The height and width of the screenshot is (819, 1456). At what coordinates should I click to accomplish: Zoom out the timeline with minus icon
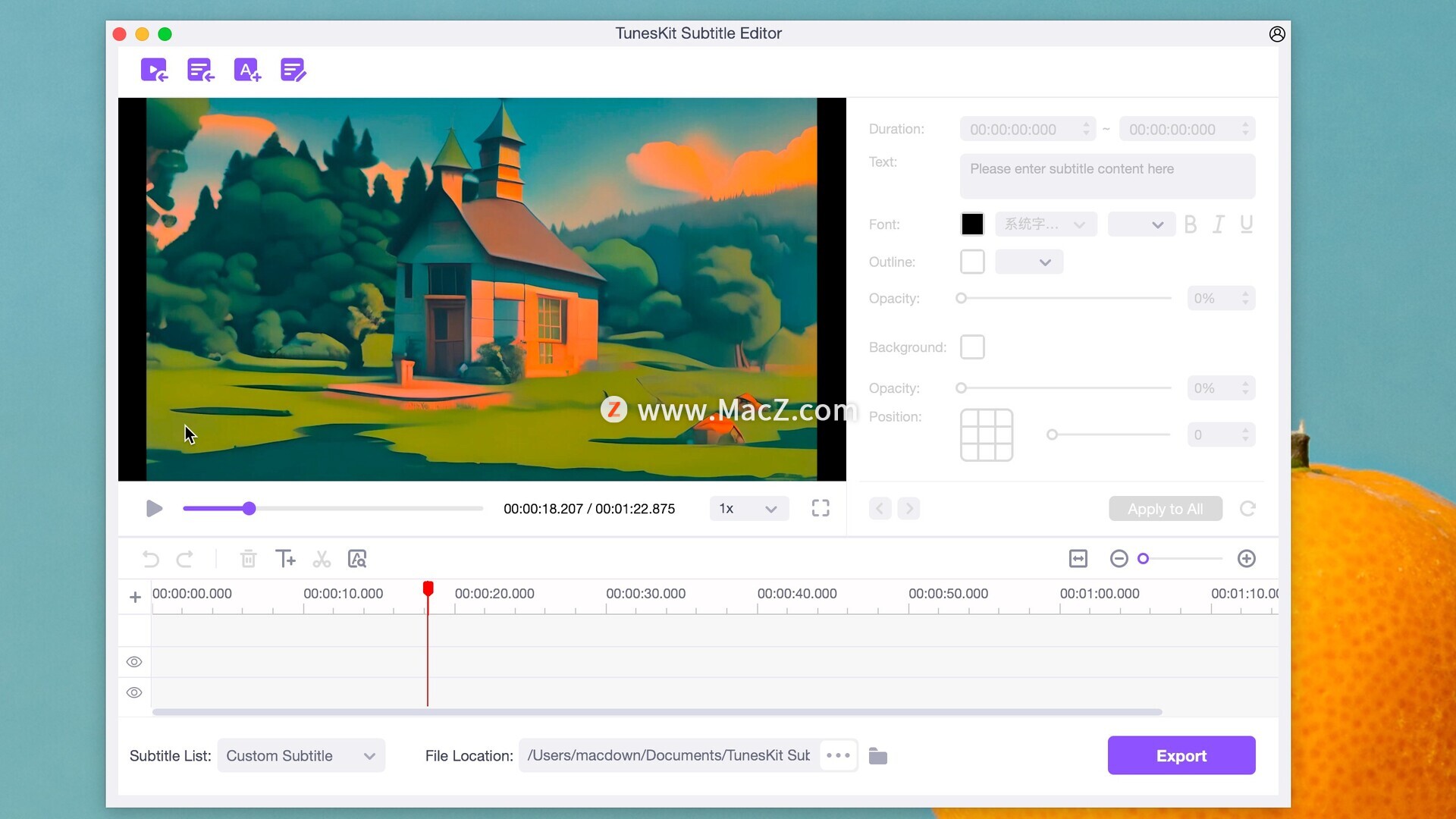coord(1119,559)
